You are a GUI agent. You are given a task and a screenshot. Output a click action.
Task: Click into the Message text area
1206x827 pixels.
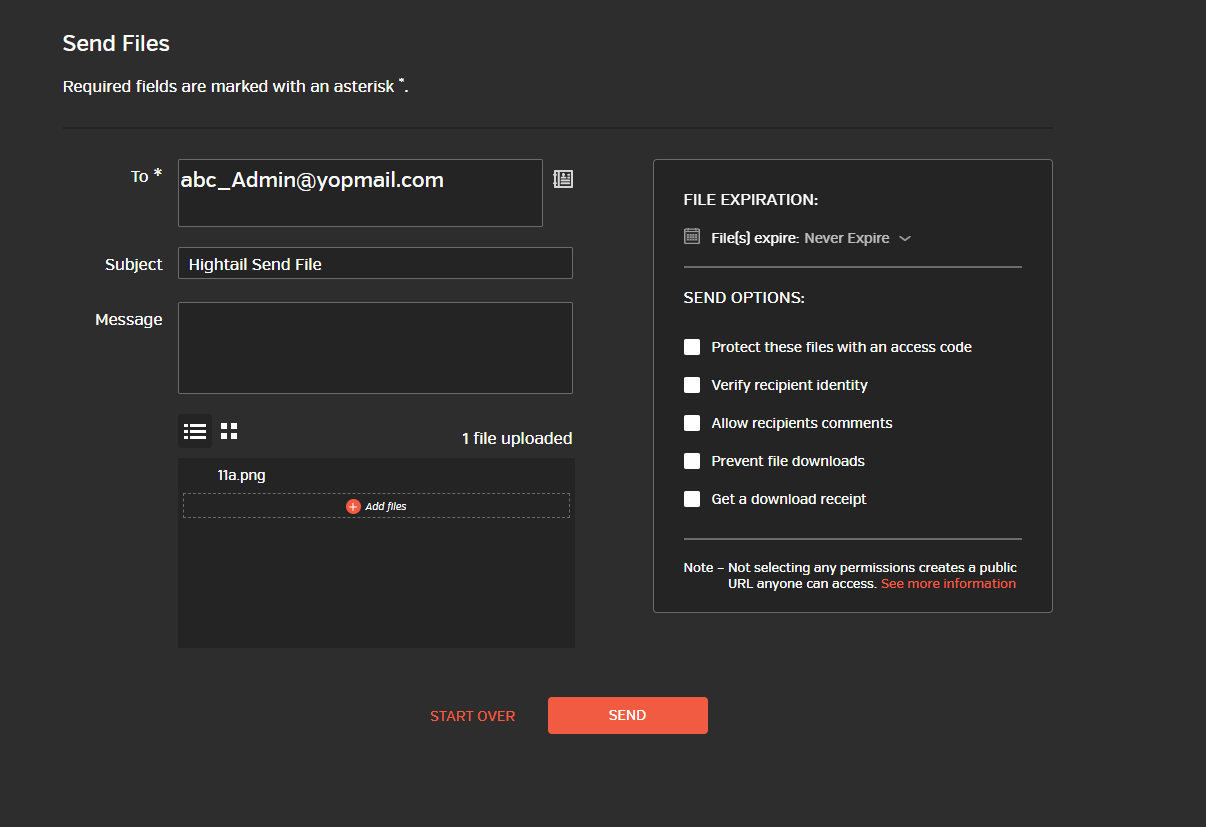tap(375, 348)
